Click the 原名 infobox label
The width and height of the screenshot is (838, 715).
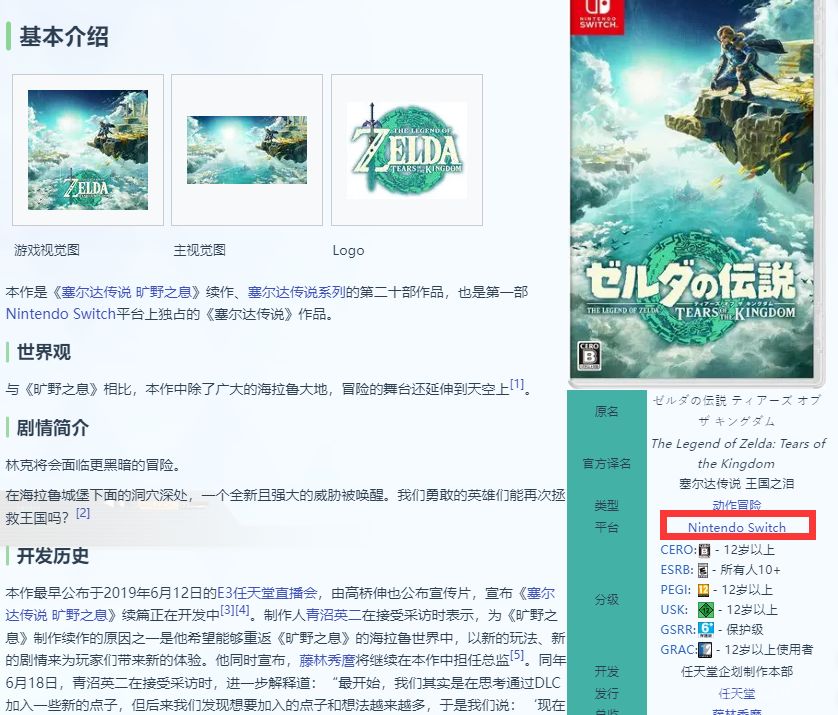tap(607, 411)
